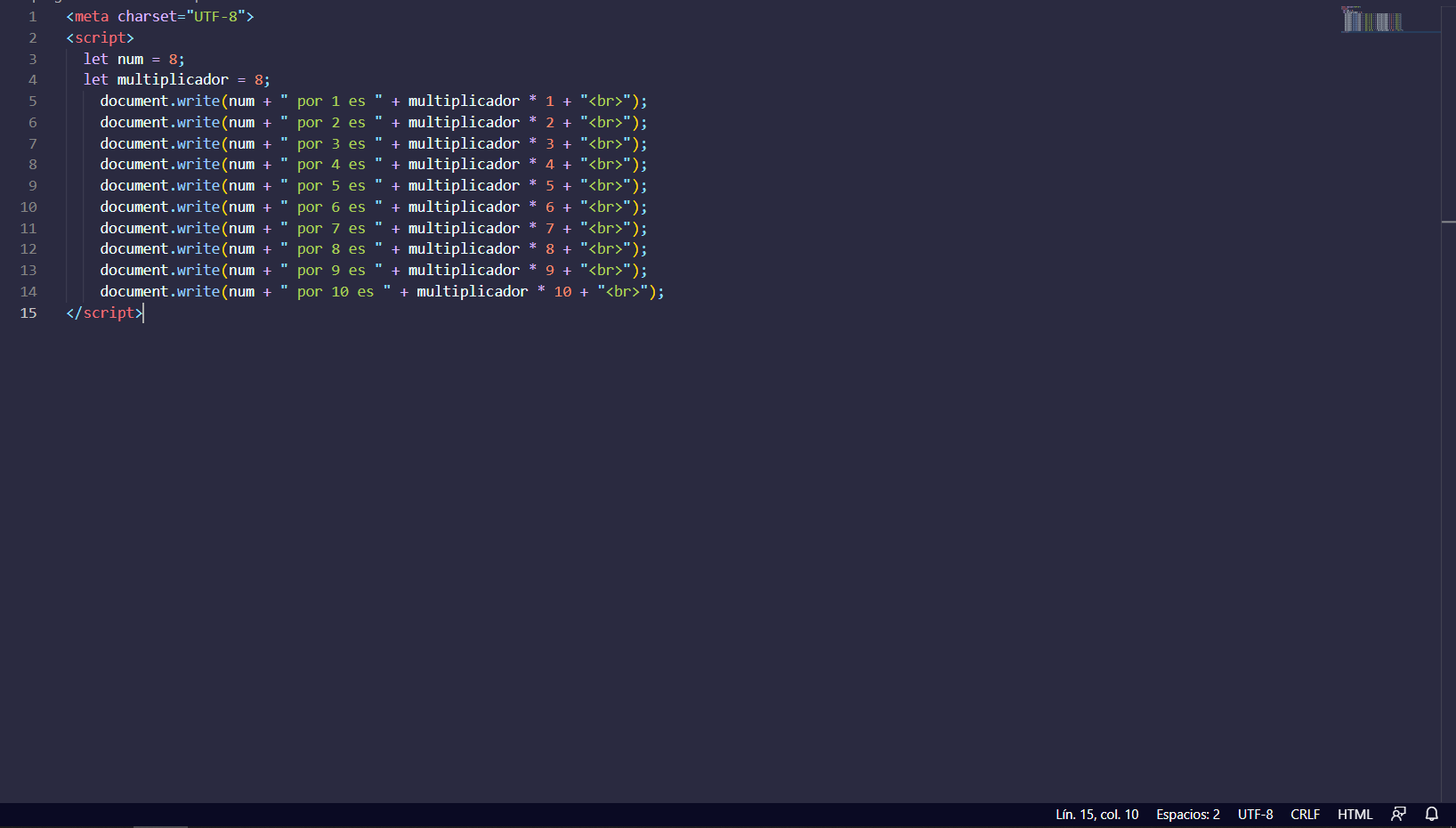Click document.write on line 5
The width and height of the screenshot is (1456, 828).
(160, 101)
